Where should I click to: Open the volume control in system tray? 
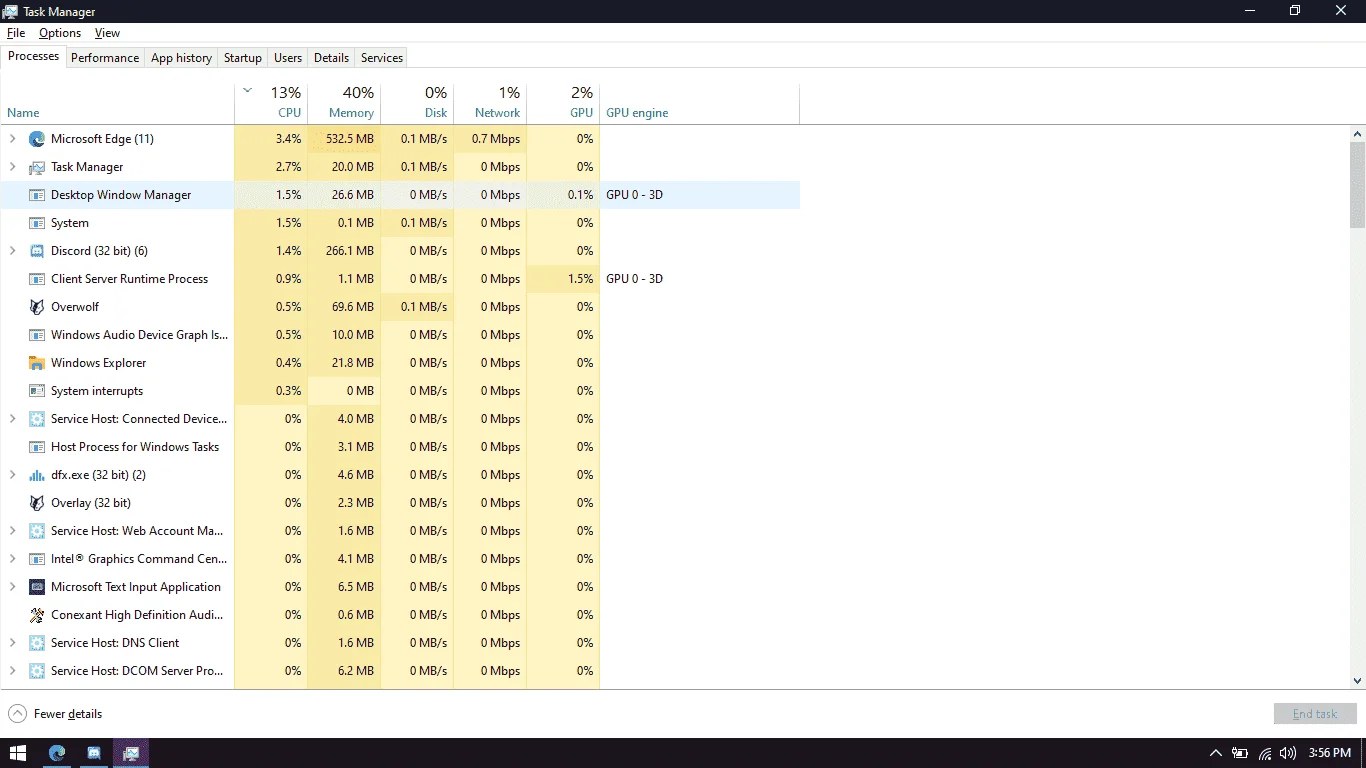[1288, 753]
